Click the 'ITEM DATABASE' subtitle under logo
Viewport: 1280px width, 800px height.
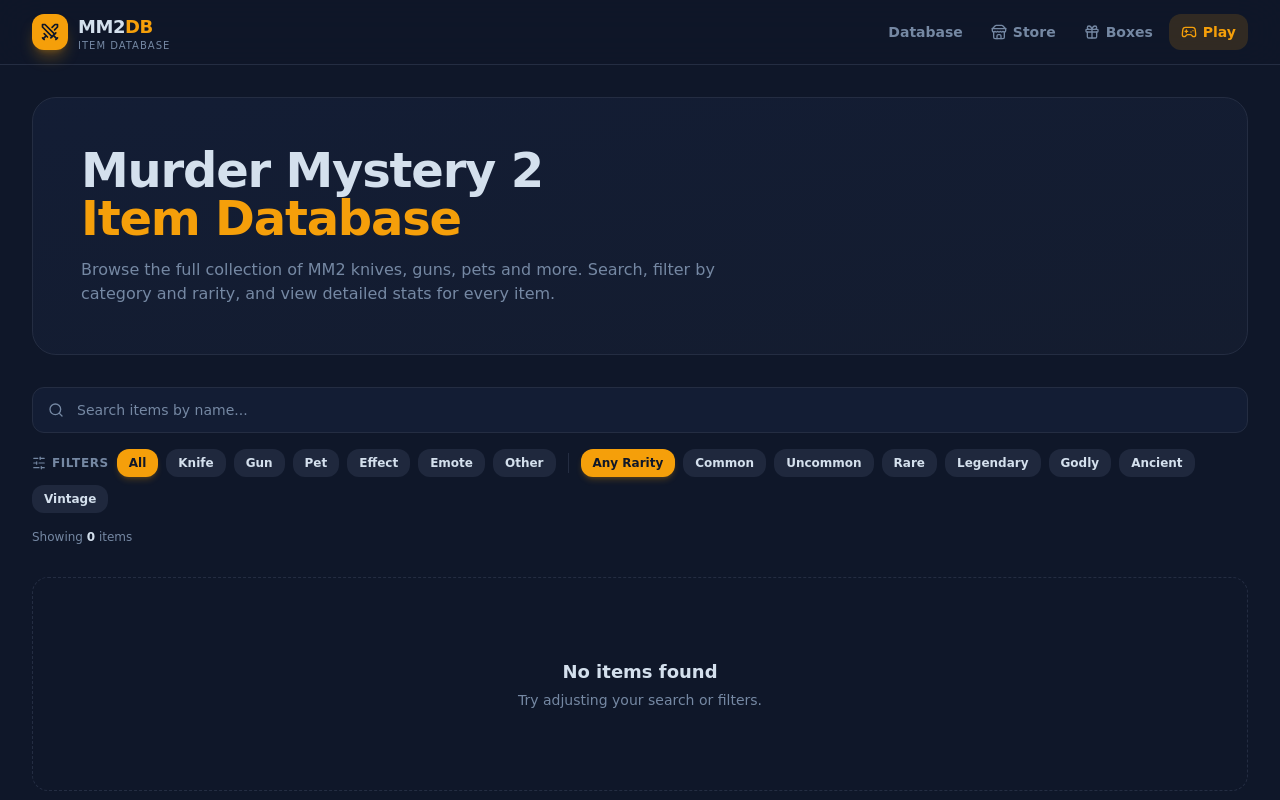124,45
